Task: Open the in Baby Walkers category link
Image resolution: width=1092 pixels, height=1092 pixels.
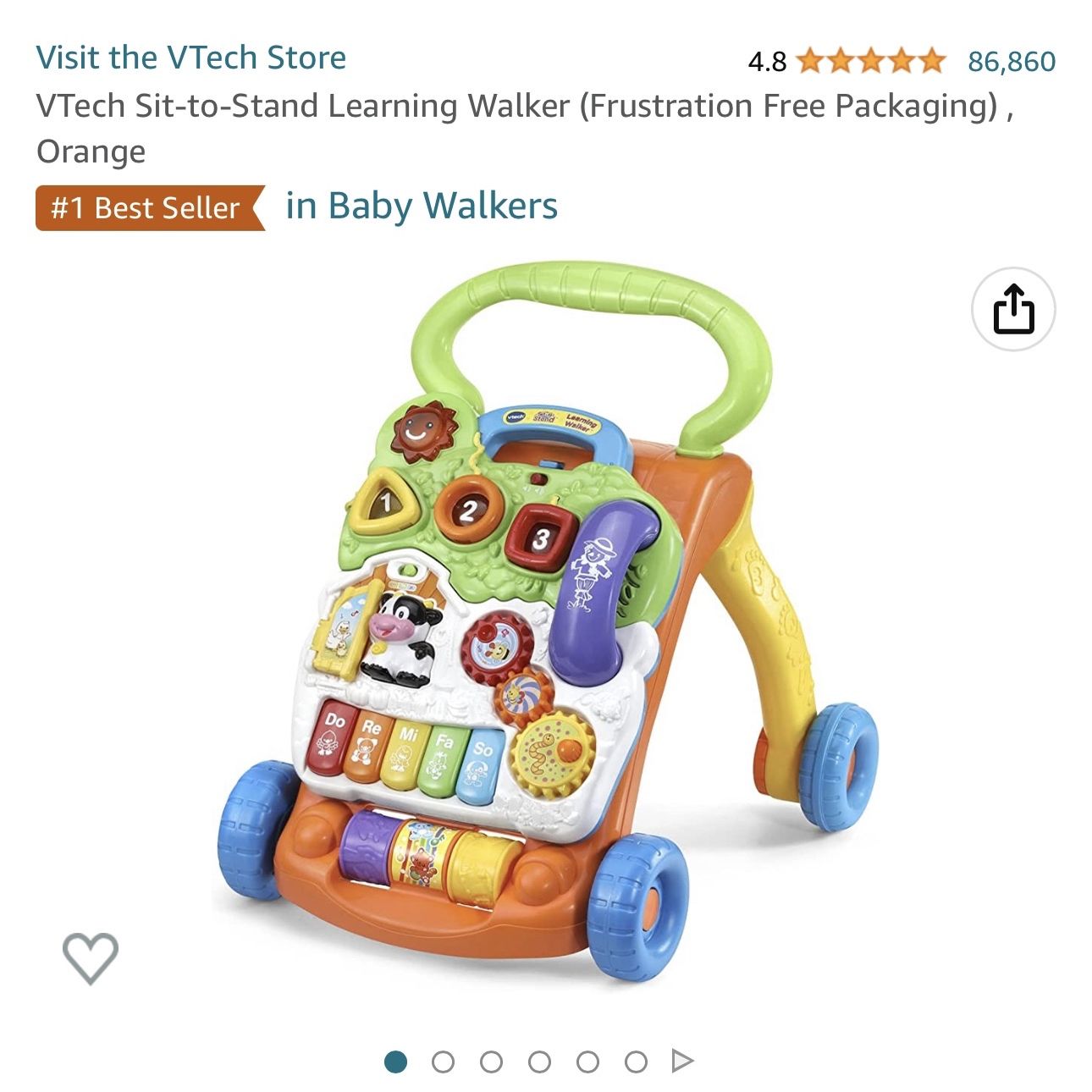Action: tap(422, 206)
